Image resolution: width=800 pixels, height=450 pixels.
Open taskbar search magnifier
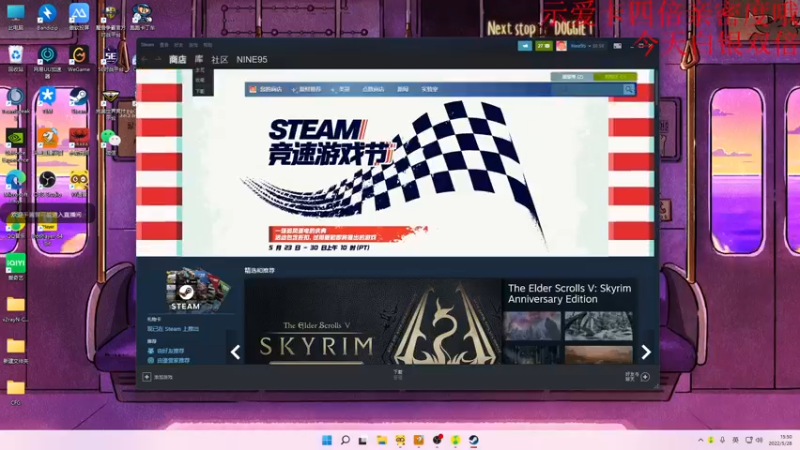[x=345, y=440]
